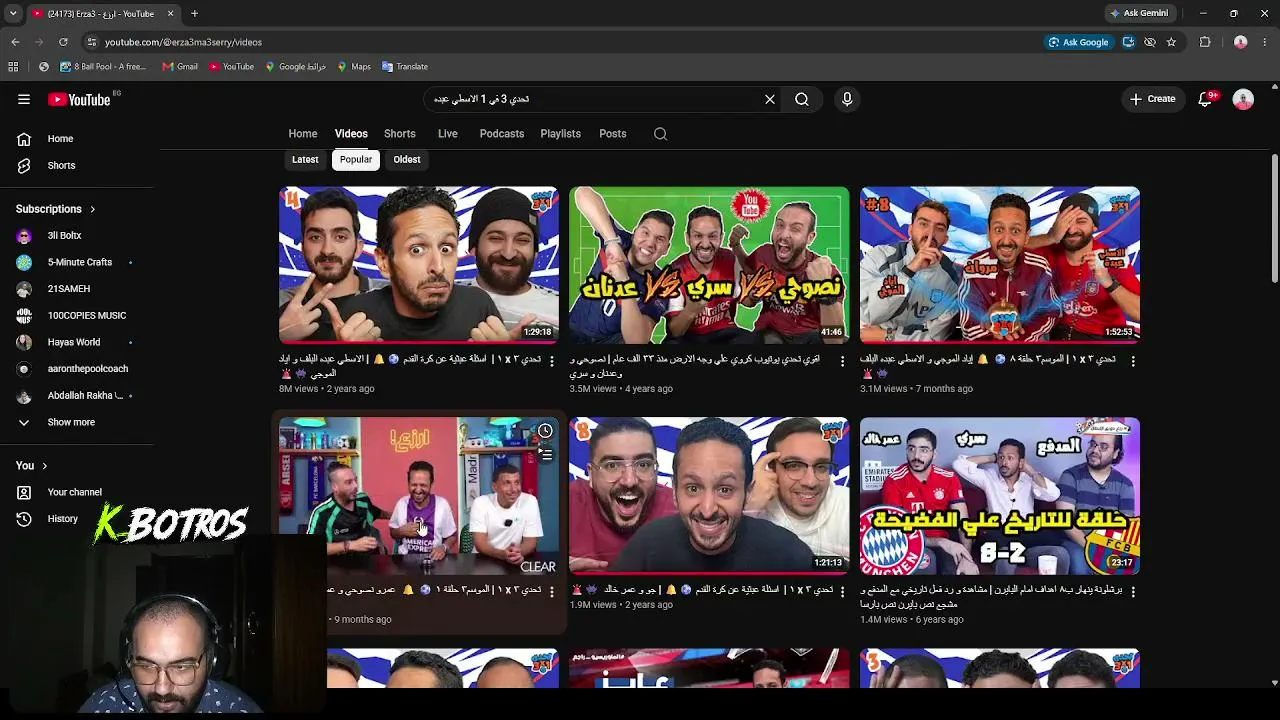Start voice search with the microphone
Image resolution: width=1280 pixels, height=720 pixels.
pyautogui.click(x=847, y=99)
